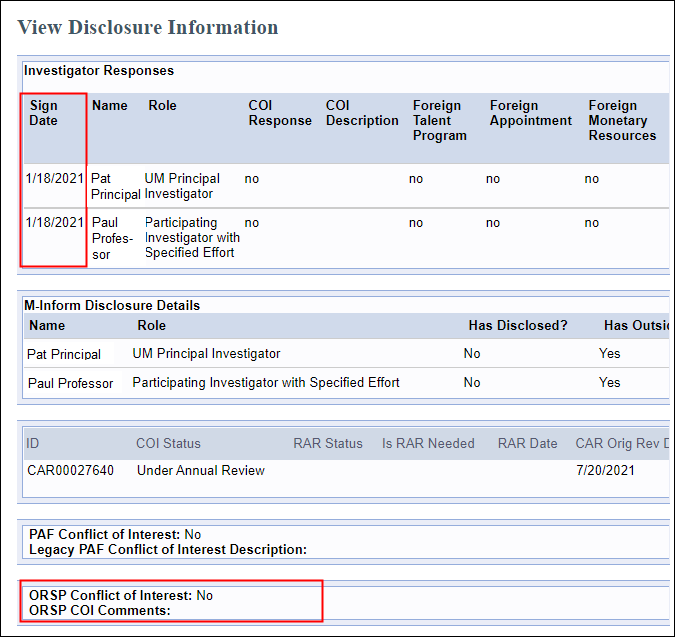Viewport: 675px width, 637px height.
Task: Select the 'Investigator Responses' section title
Action: [x=99, y=71]
